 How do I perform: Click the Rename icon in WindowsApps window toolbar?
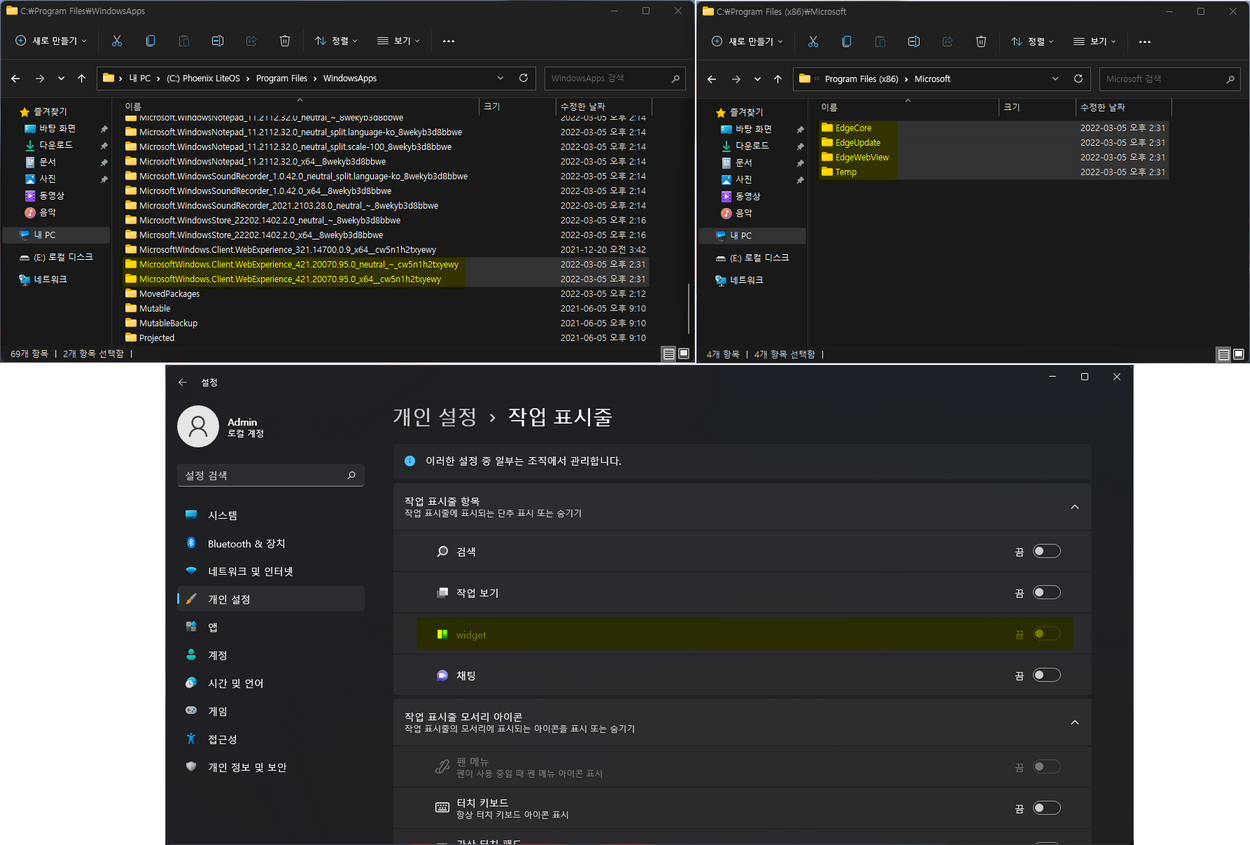[217, 41]
